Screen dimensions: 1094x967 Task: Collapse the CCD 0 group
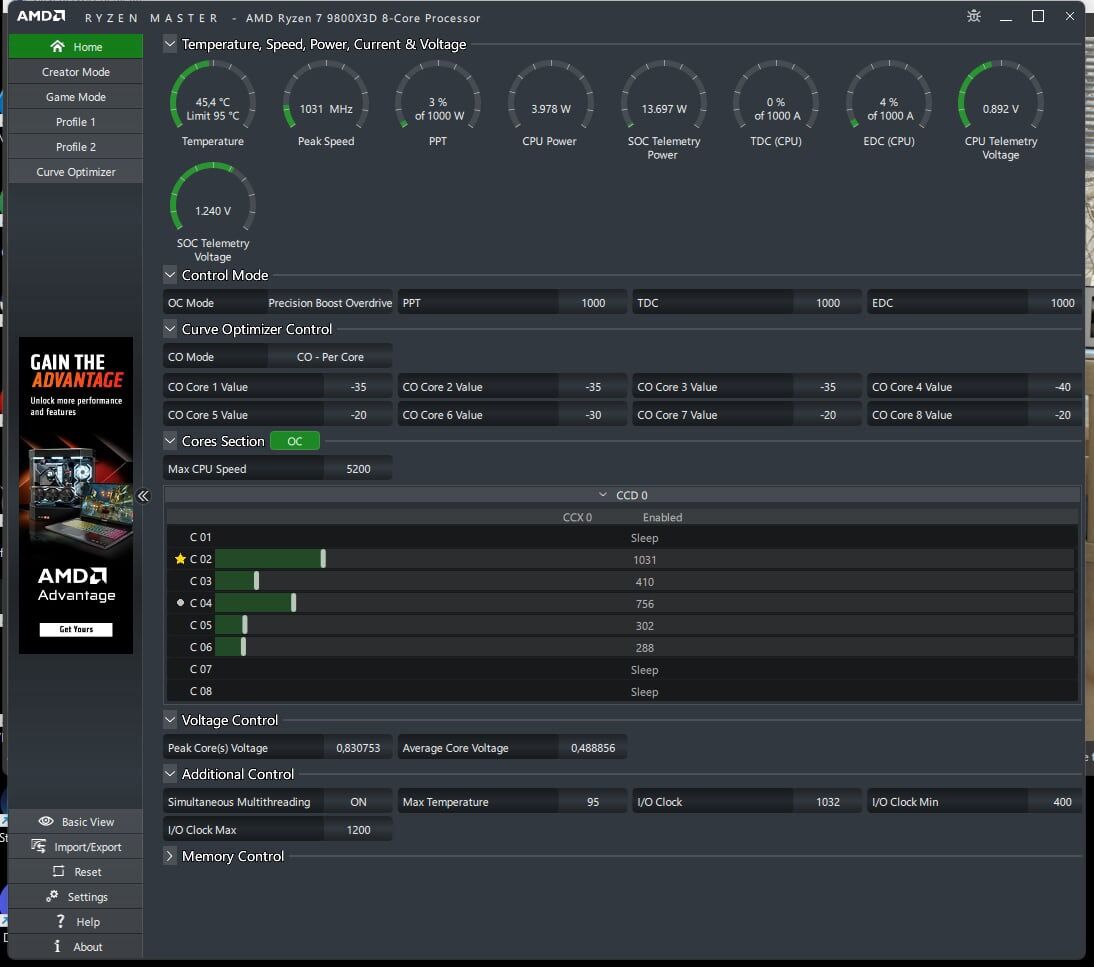(603, 495)
